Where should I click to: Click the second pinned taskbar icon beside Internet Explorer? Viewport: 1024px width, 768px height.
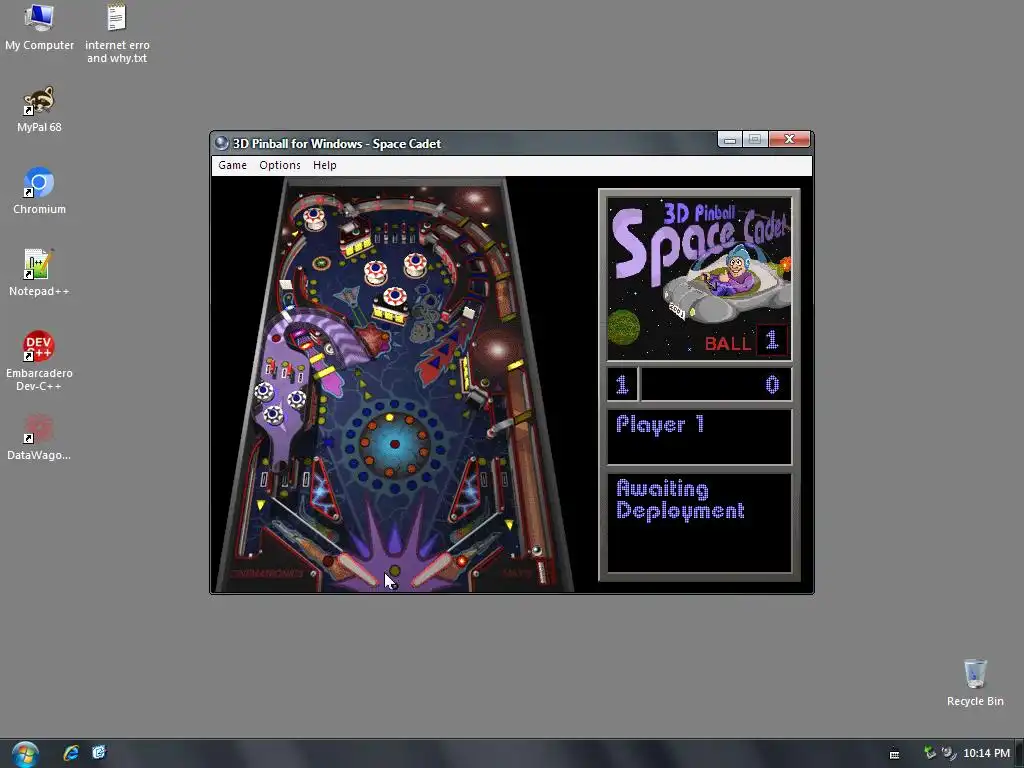pyautogui.click(x=99, y=753)
